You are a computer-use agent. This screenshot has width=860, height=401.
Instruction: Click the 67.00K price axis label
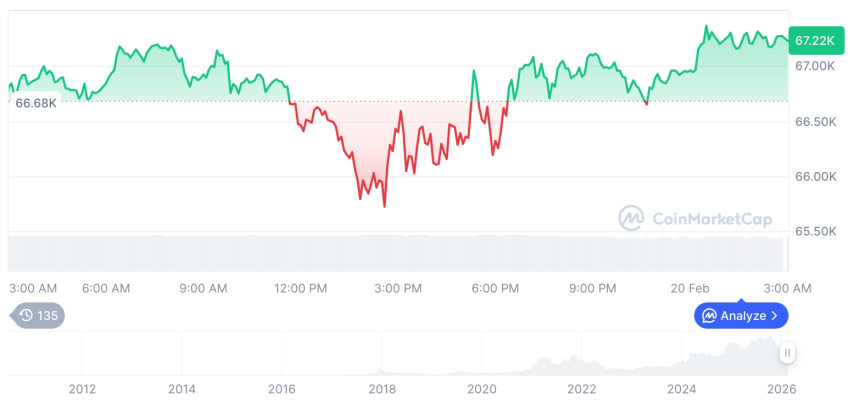(814, 66)
